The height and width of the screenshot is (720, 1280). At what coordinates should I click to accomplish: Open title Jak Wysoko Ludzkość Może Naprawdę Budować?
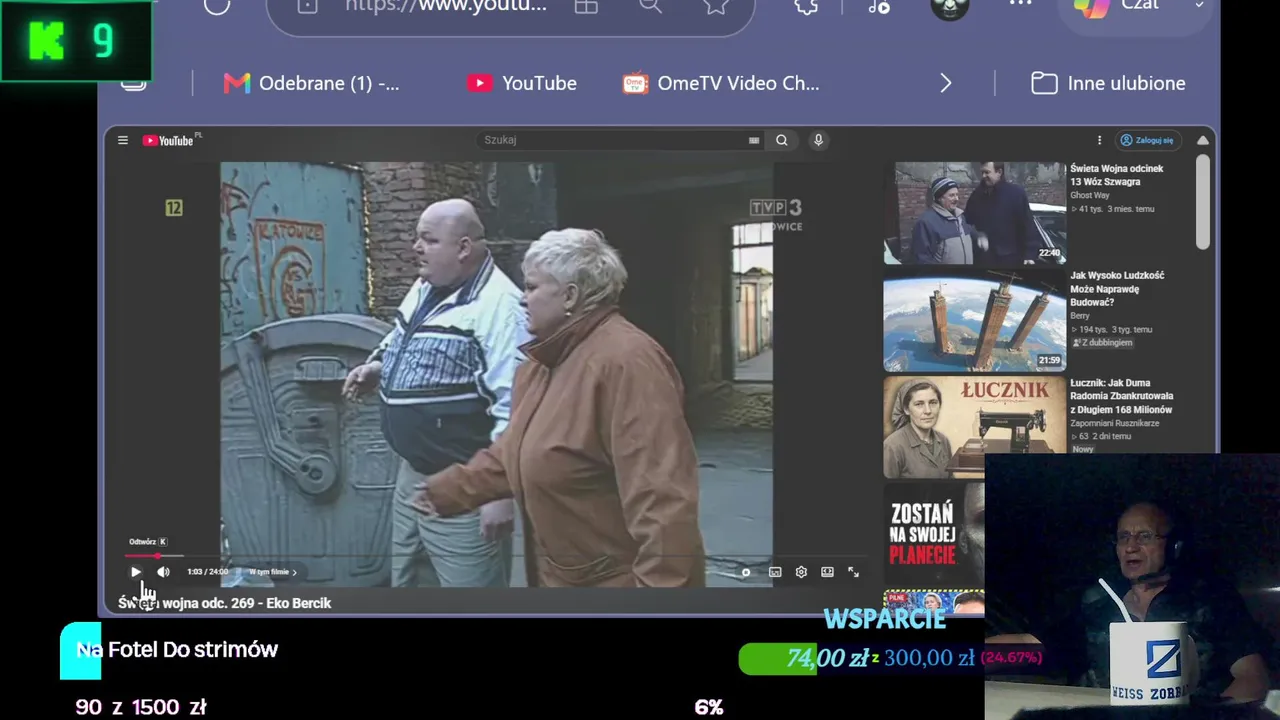click(x=1118, y=288)
